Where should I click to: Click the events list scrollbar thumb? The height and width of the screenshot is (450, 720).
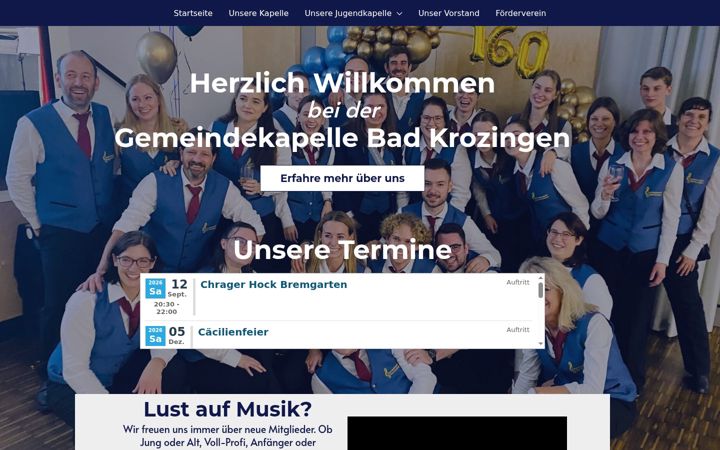click(x=540, y=290)
